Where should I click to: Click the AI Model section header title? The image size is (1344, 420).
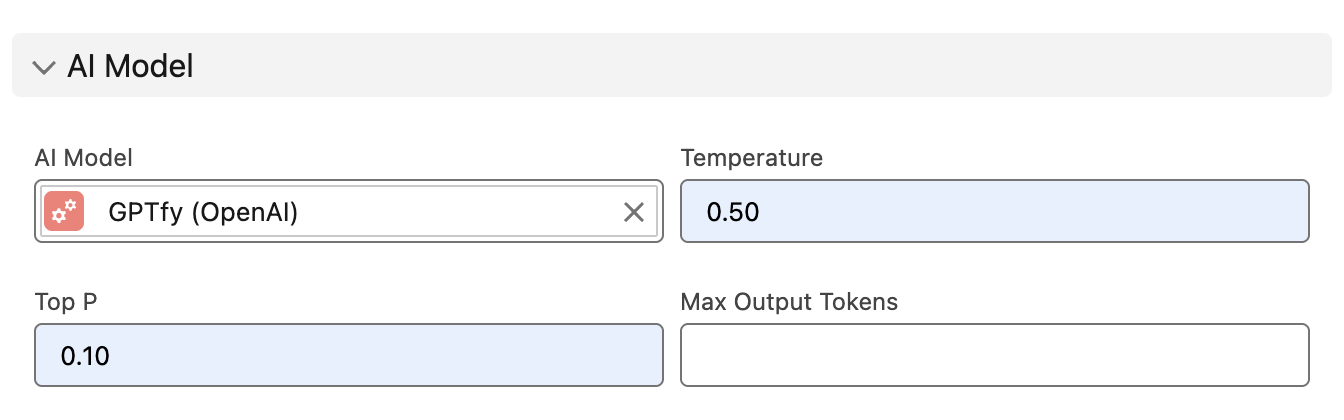tap(130, 67)
